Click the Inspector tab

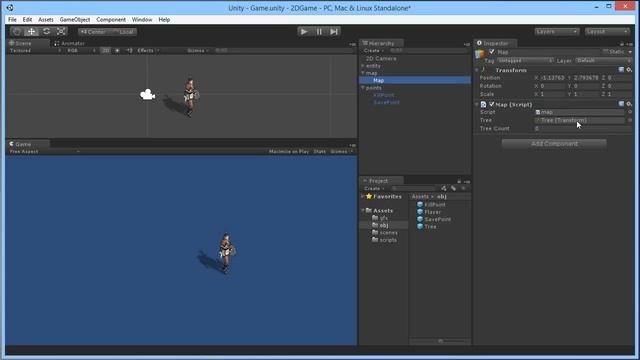click(x=496, y=43)
